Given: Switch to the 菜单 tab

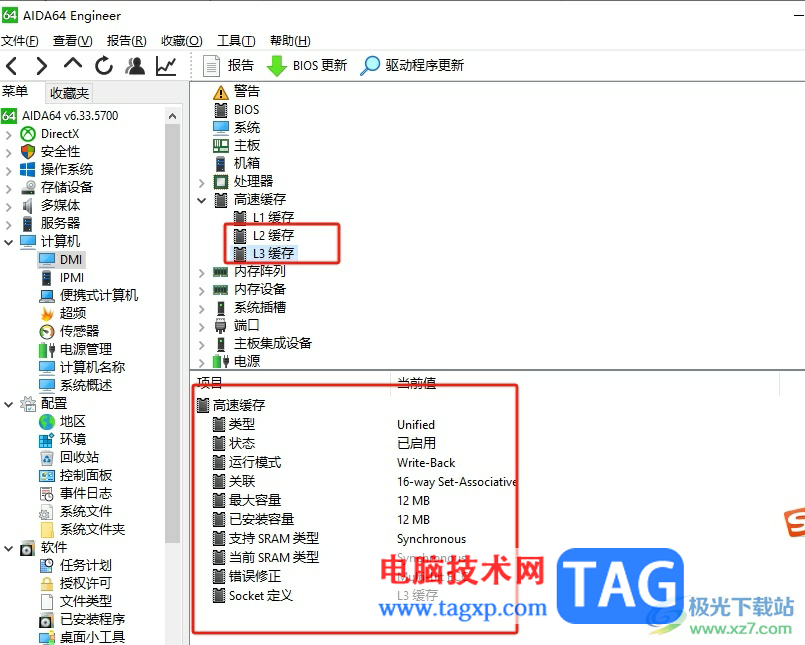Looking at the screenshot, I should point(15,91).
